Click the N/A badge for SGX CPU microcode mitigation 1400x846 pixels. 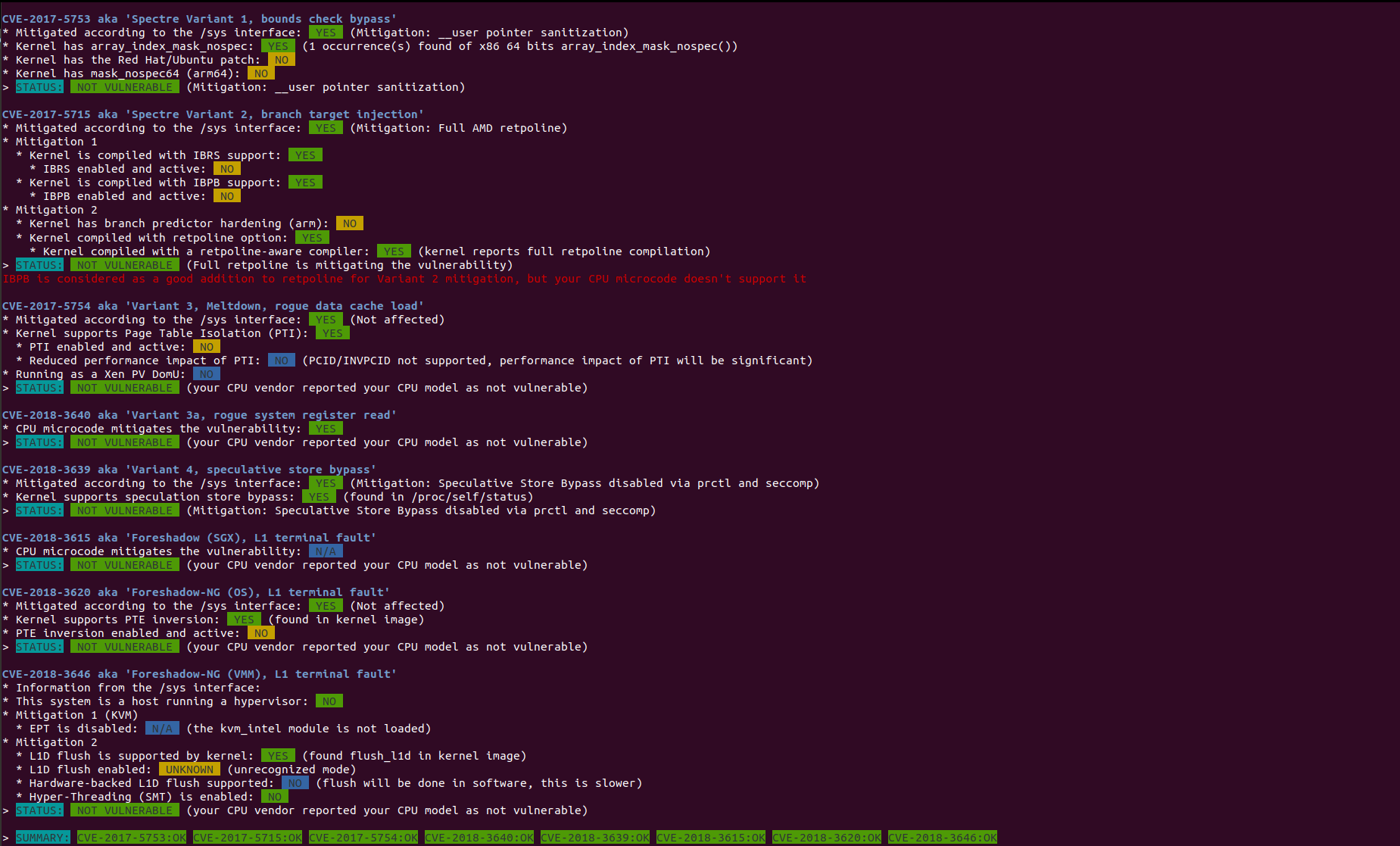[326, 551]
